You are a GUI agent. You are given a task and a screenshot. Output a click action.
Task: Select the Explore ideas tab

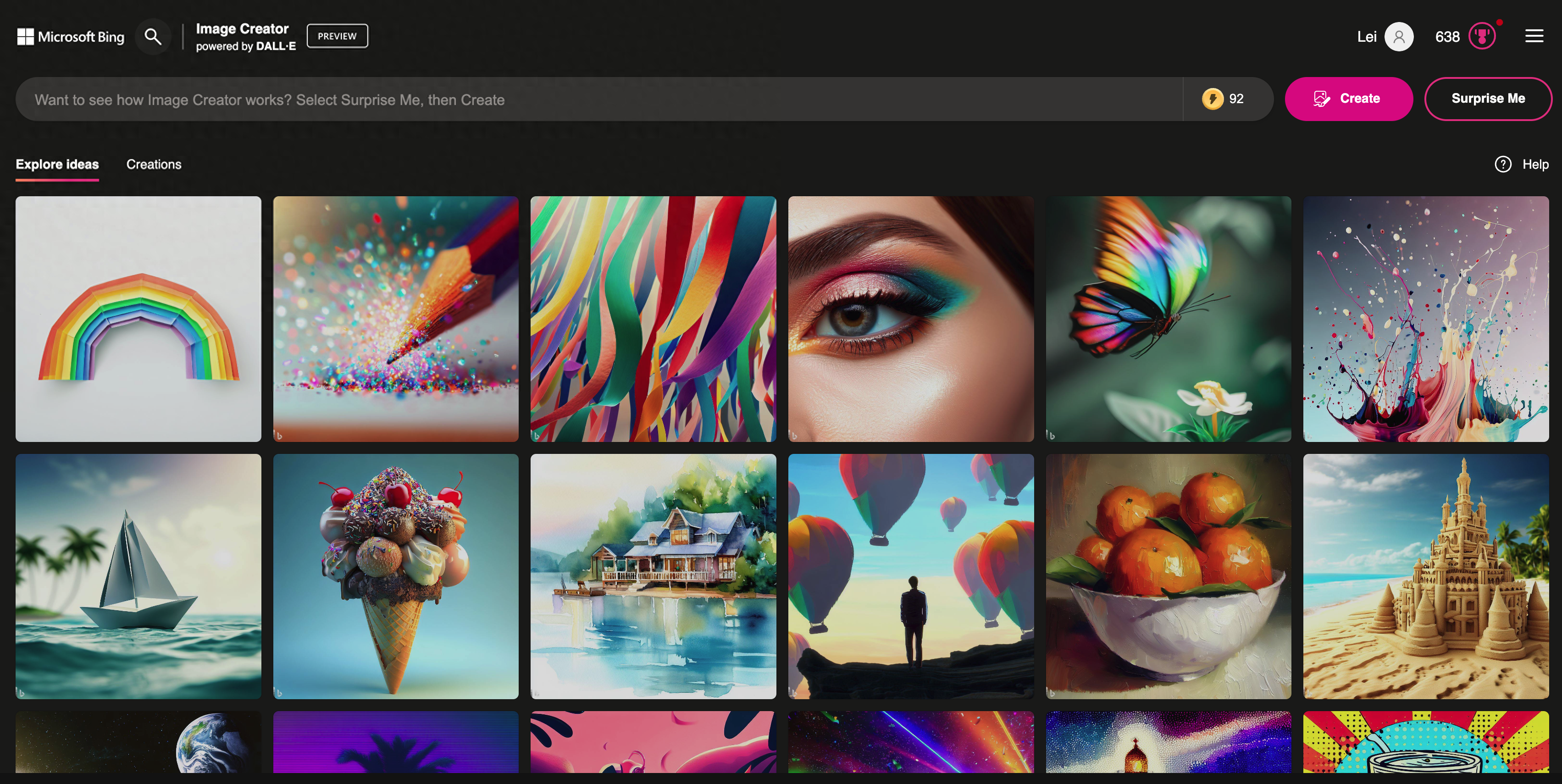[57, 164]
